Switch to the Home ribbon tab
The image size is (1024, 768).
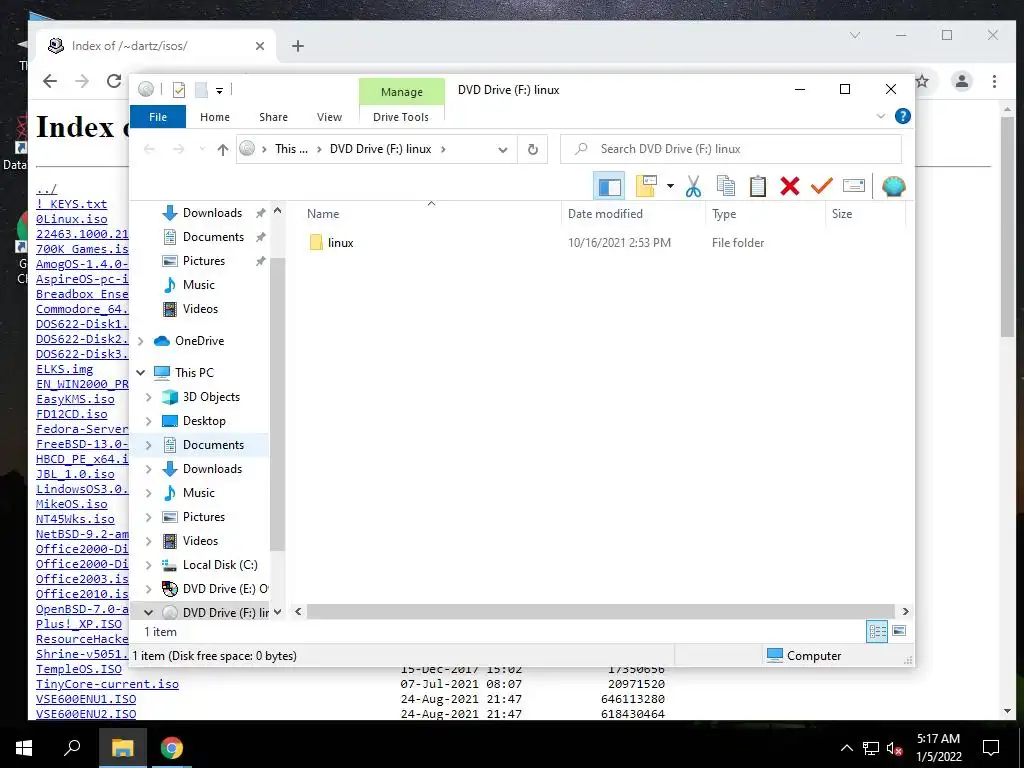215,117
